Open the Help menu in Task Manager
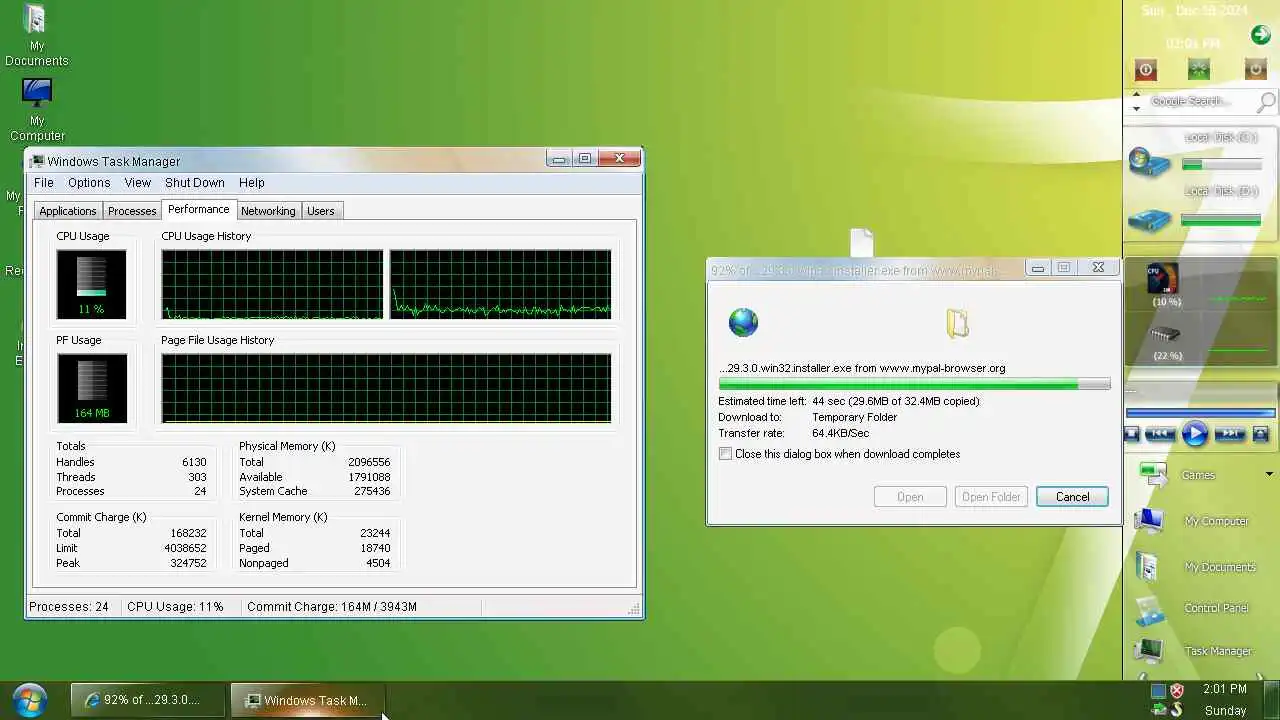 coord(252,183)
